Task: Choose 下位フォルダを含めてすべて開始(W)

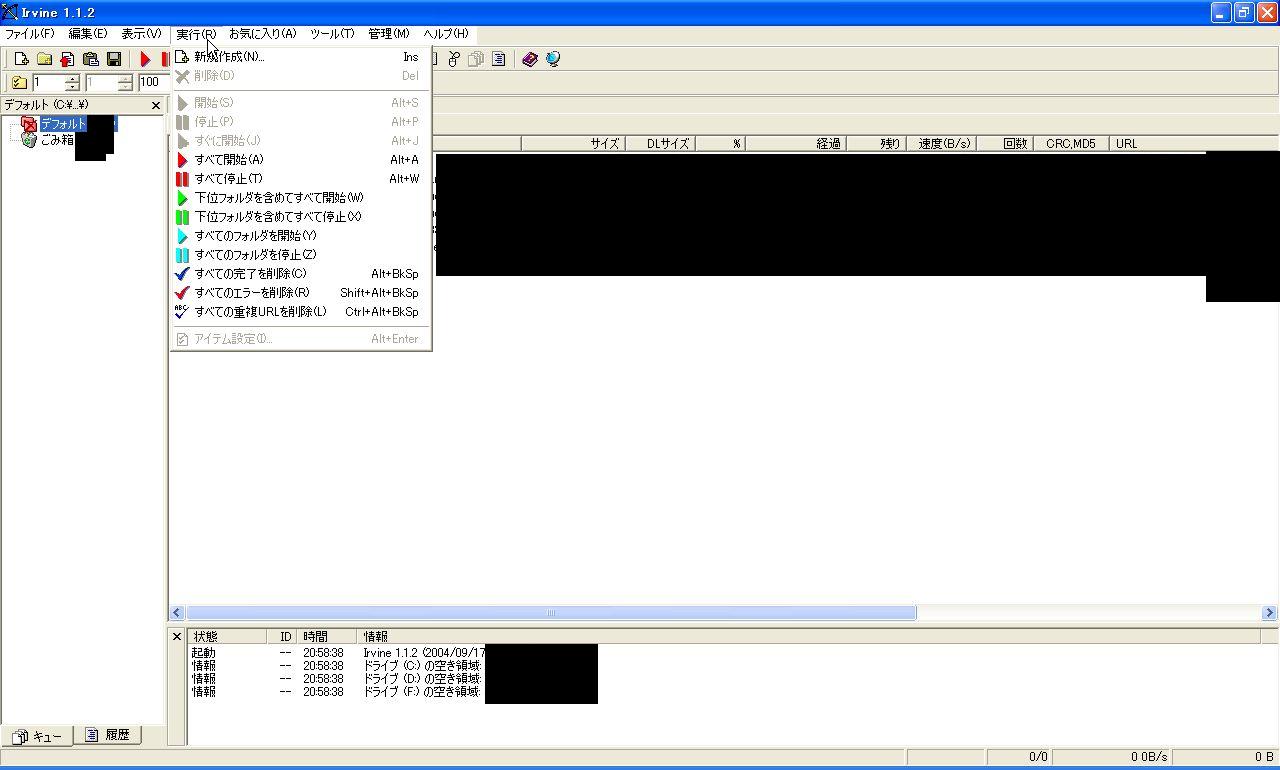Action: (x=301, y=198)
